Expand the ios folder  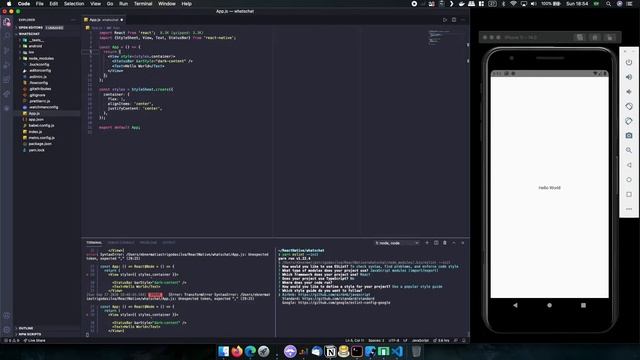pyautogui.click(x=31, y=52)
